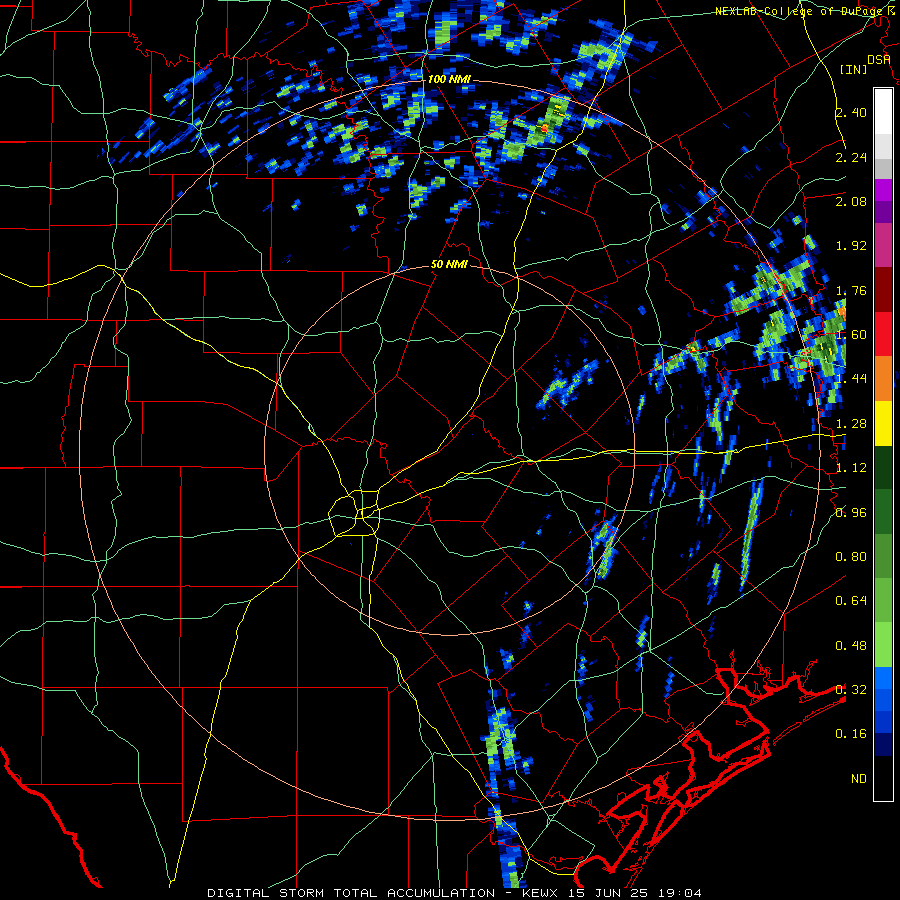Select the dark red legend swatch

(x=883, y=290)
